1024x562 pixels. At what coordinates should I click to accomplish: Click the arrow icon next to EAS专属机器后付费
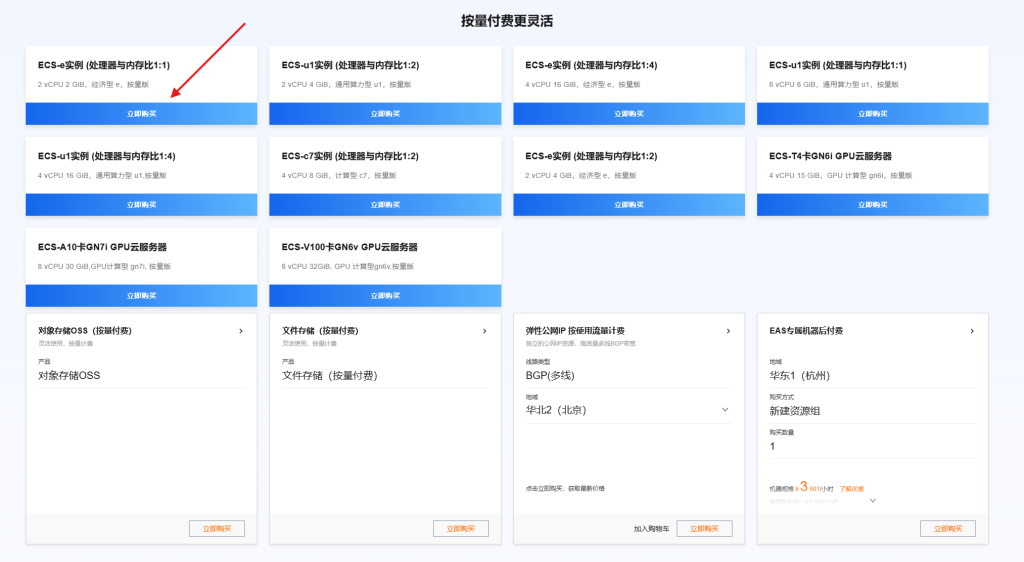point(973,331)
